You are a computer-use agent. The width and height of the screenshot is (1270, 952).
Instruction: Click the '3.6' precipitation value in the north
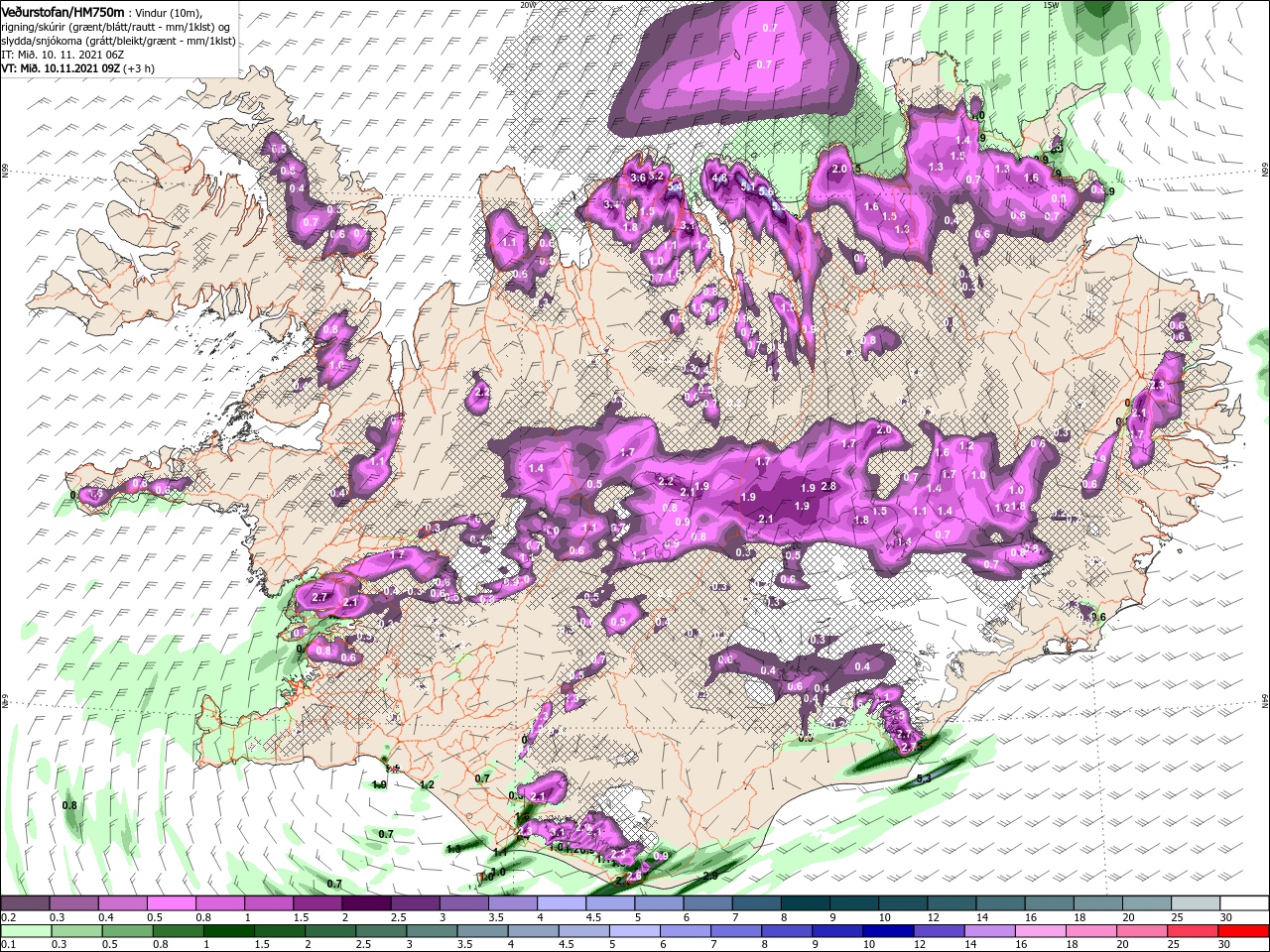tap(638, 178)
